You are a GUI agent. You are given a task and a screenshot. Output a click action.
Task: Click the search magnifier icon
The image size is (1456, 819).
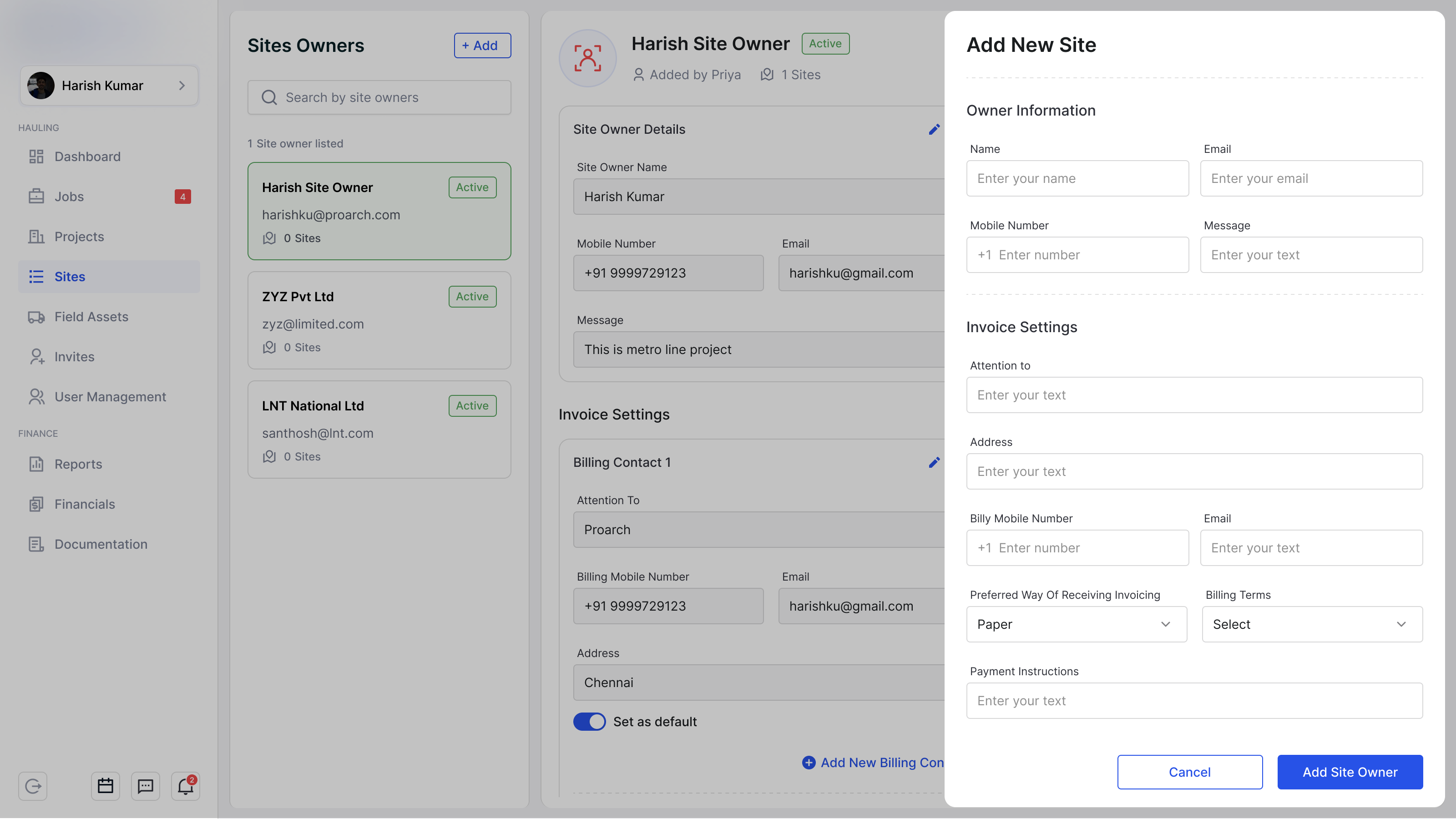[x=269, y=98]
